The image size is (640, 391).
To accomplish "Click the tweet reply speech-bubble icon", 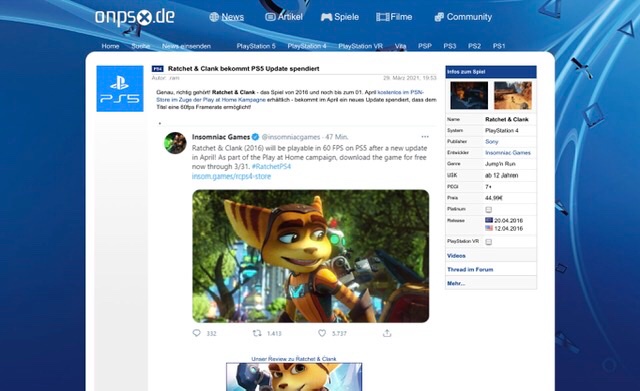I will coord(196,333).
